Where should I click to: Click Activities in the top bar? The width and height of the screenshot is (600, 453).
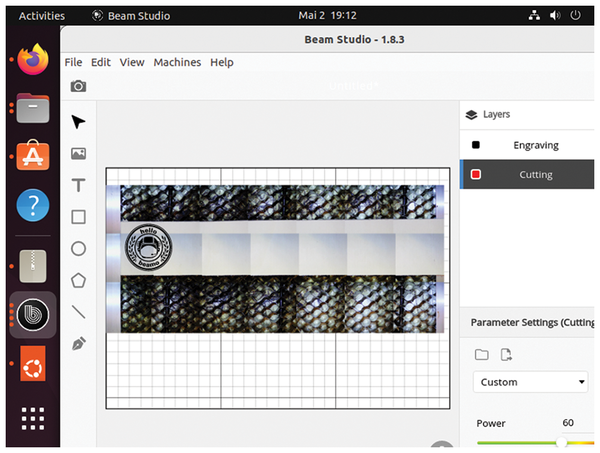pos(42,16)
